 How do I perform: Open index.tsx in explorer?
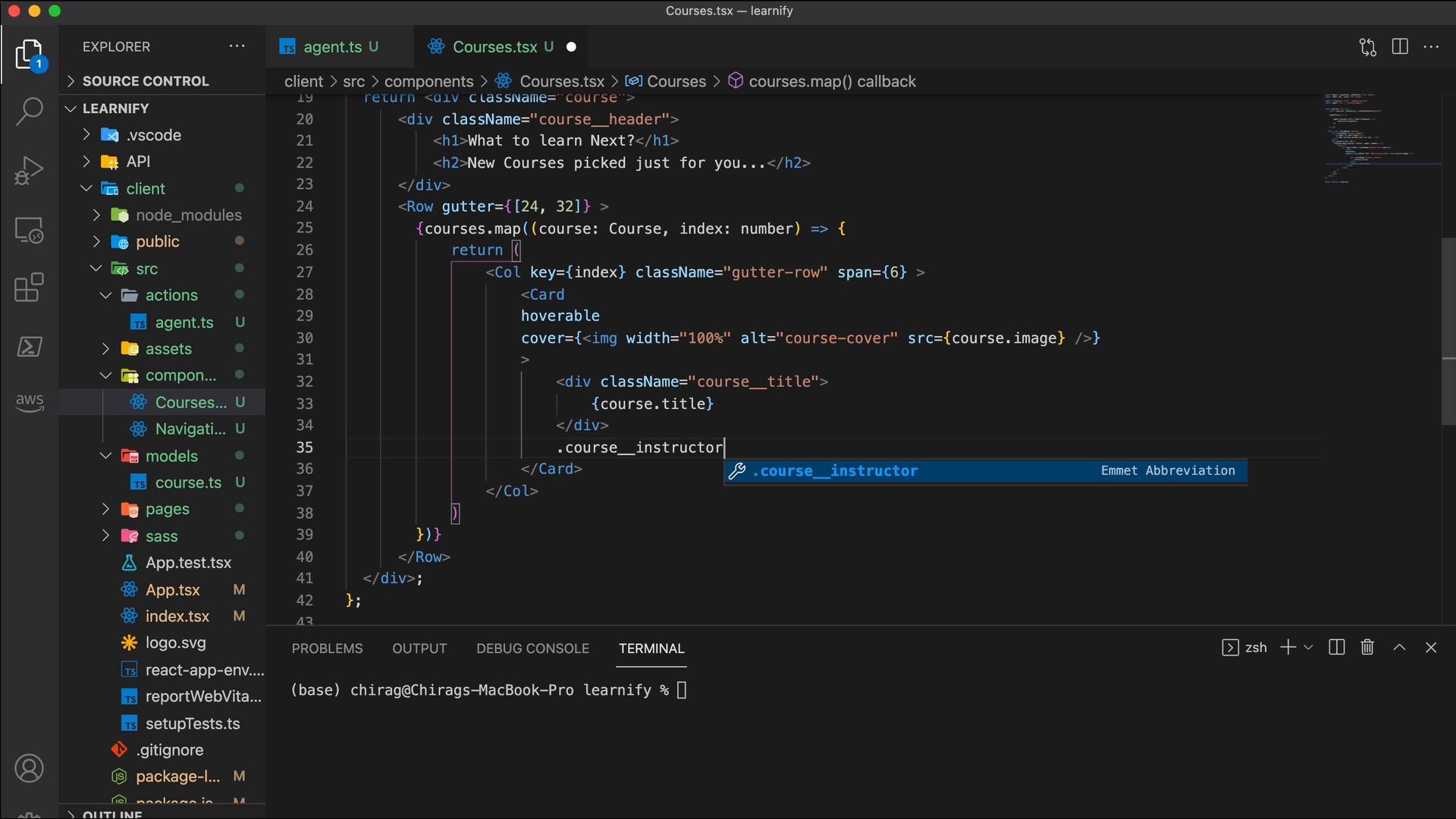pyautogui.click(x=162, y=617)
